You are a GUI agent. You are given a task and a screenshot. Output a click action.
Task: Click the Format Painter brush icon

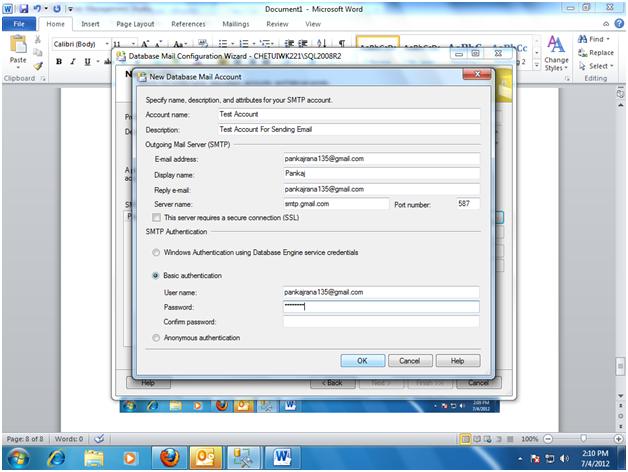click(38, 66)
